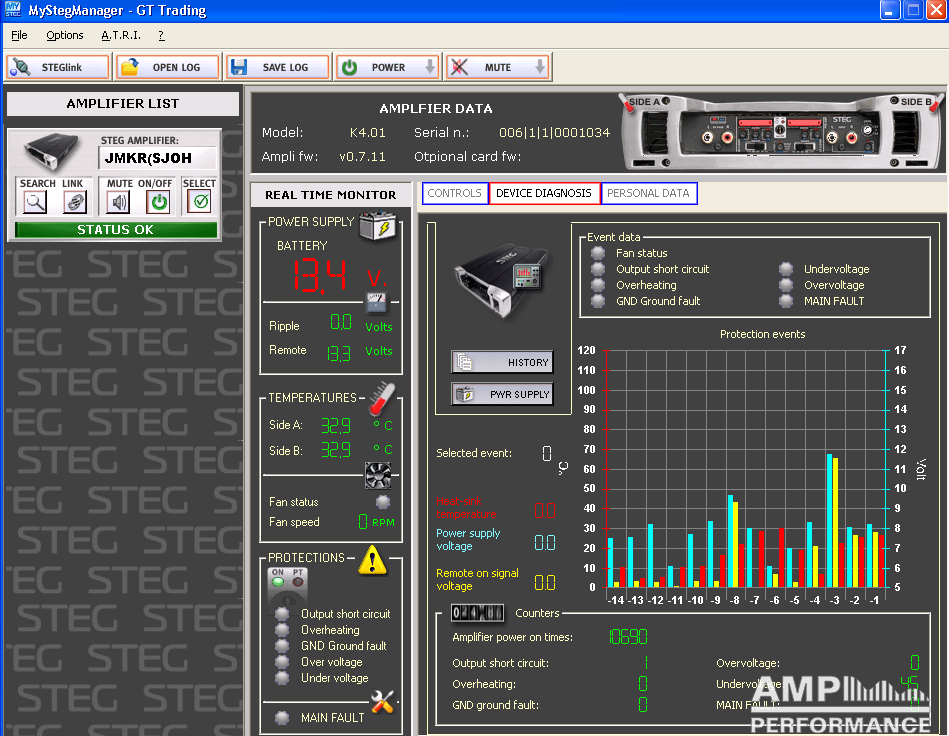Click the protections warning triangle icon
949x736 pixels.
click(x=372, y=560)
